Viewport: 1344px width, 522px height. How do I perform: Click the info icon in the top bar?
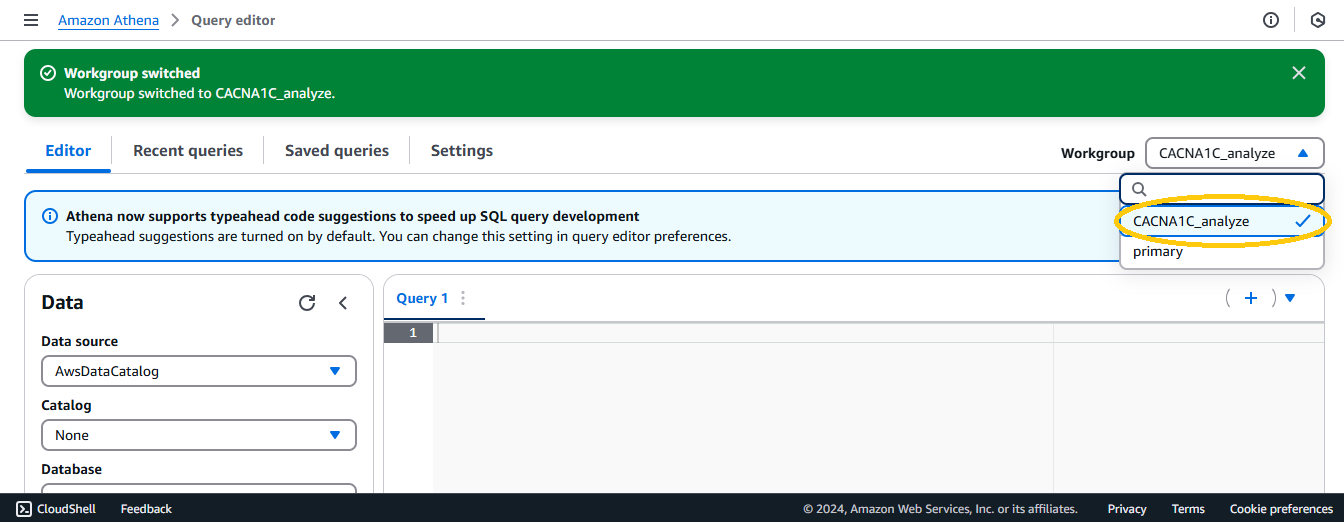coord(1271,20)
